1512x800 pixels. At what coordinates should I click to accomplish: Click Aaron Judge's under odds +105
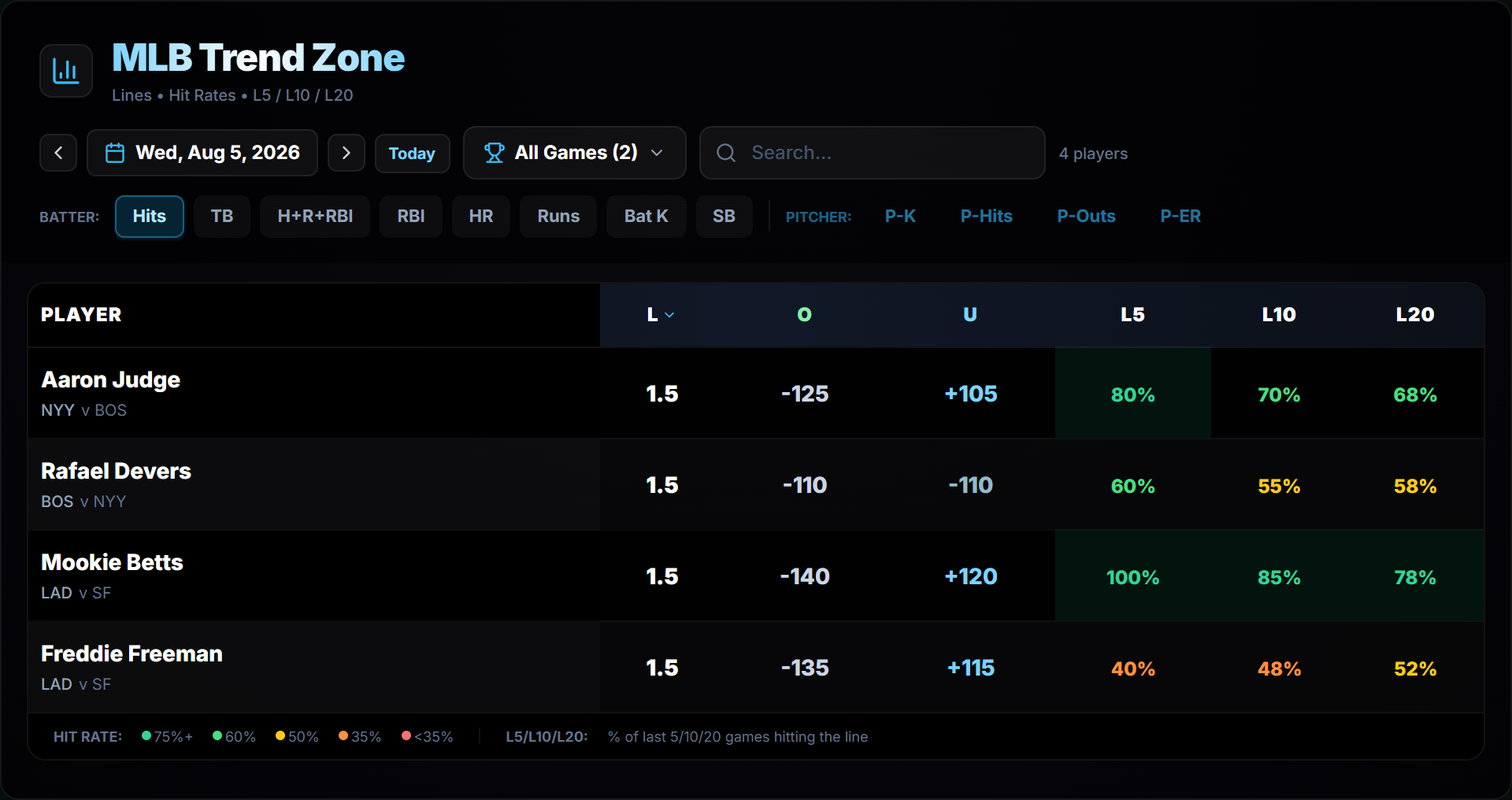[971, 394]
